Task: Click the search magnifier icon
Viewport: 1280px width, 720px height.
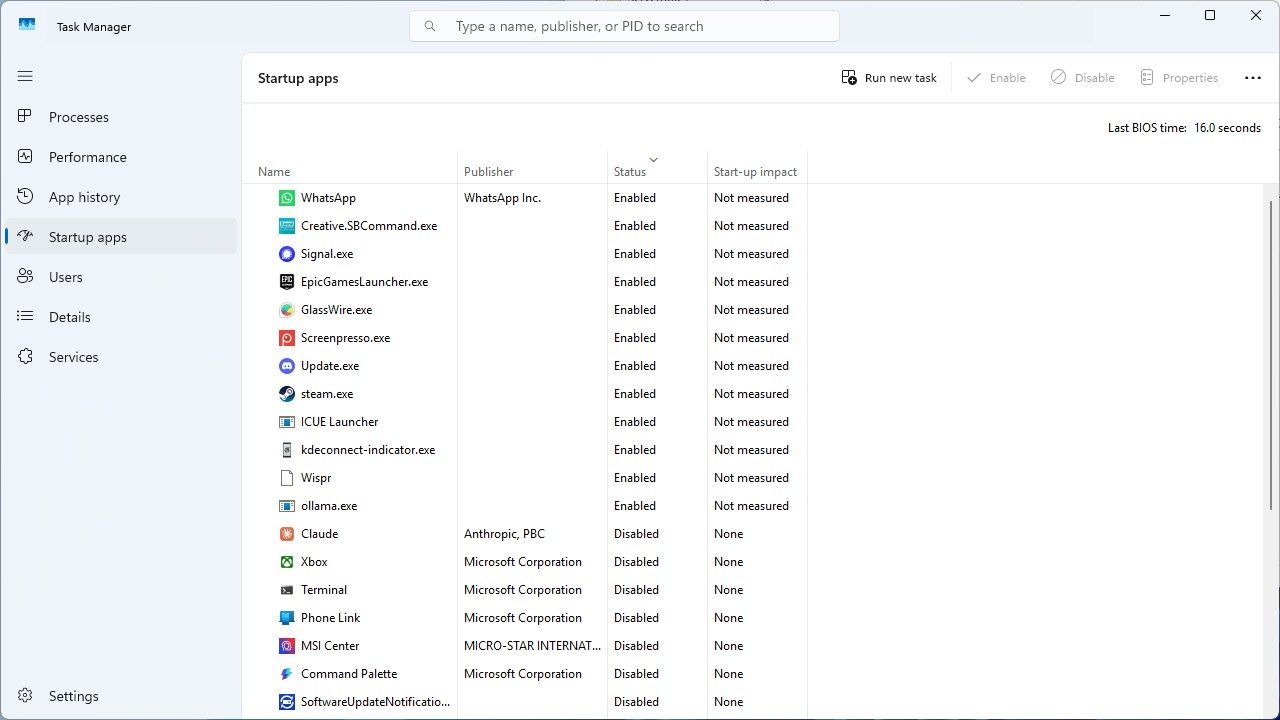Action: tap(430, 26)
